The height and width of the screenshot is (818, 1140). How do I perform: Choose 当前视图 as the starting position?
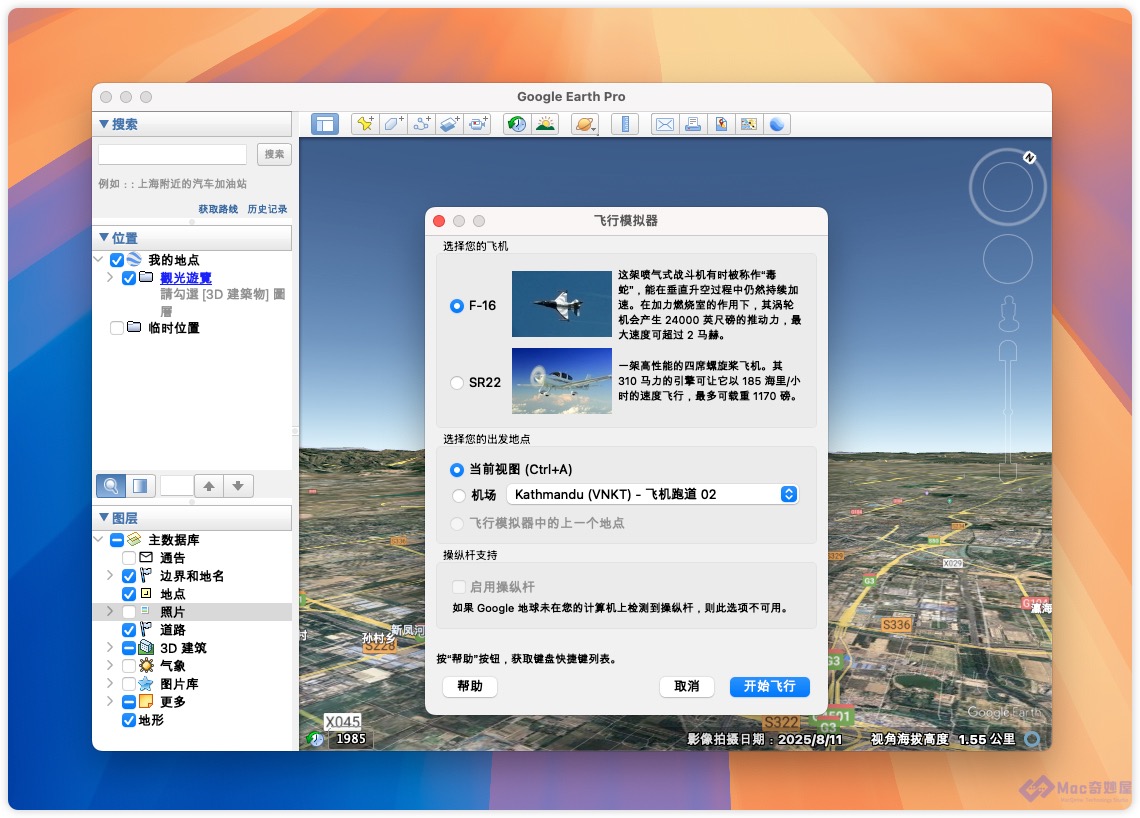tap(457, 470)
